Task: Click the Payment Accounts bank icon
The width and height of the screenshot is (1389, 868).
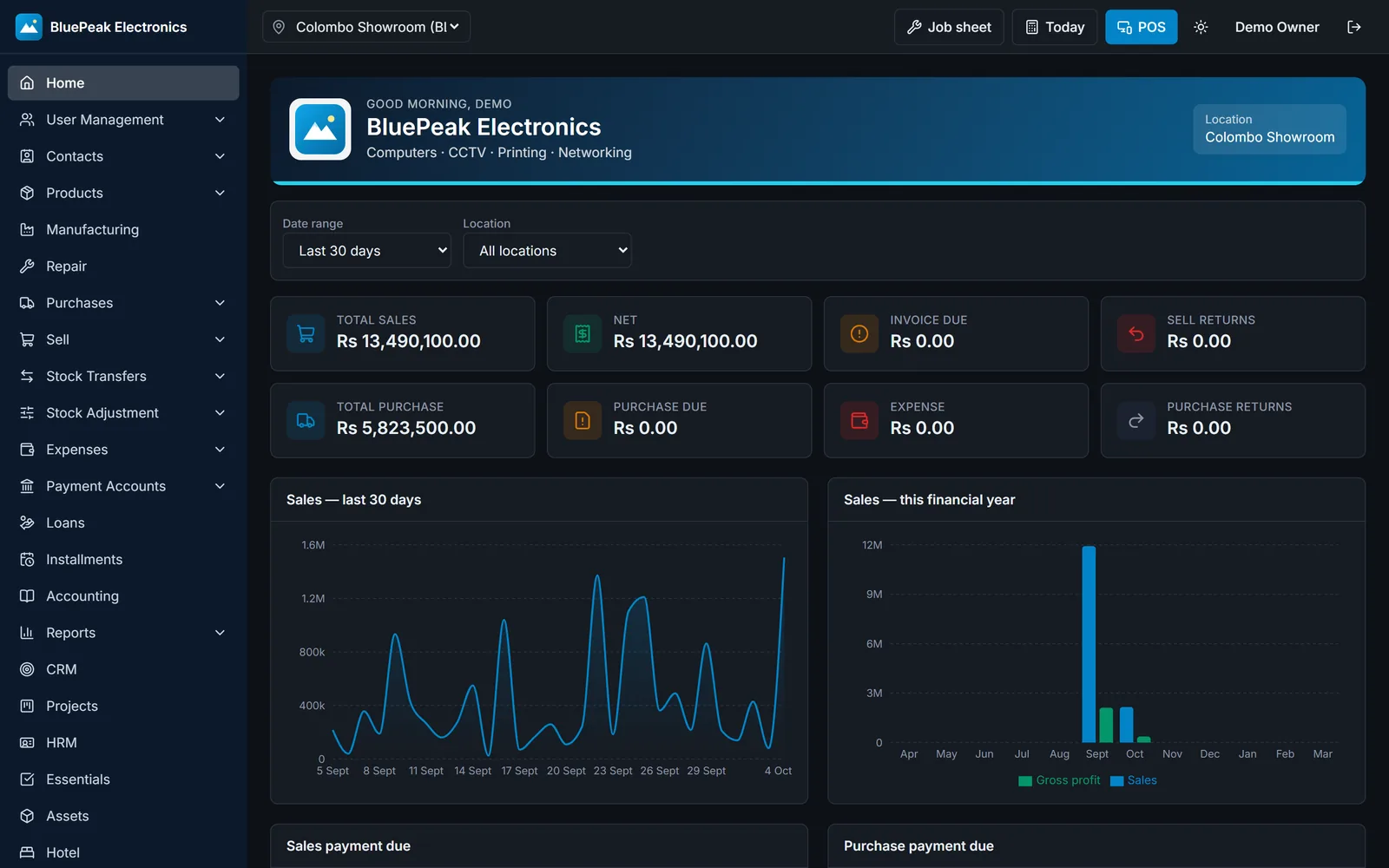Action: pyautogui.click(x=27, y=486)
